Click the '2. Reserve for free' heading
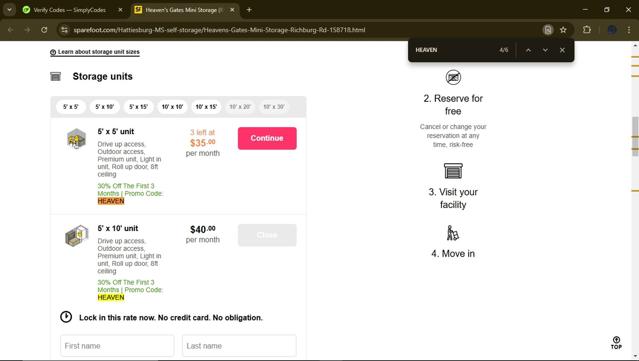The width and height of the screenshot is (639, 361). coord(453,105)
